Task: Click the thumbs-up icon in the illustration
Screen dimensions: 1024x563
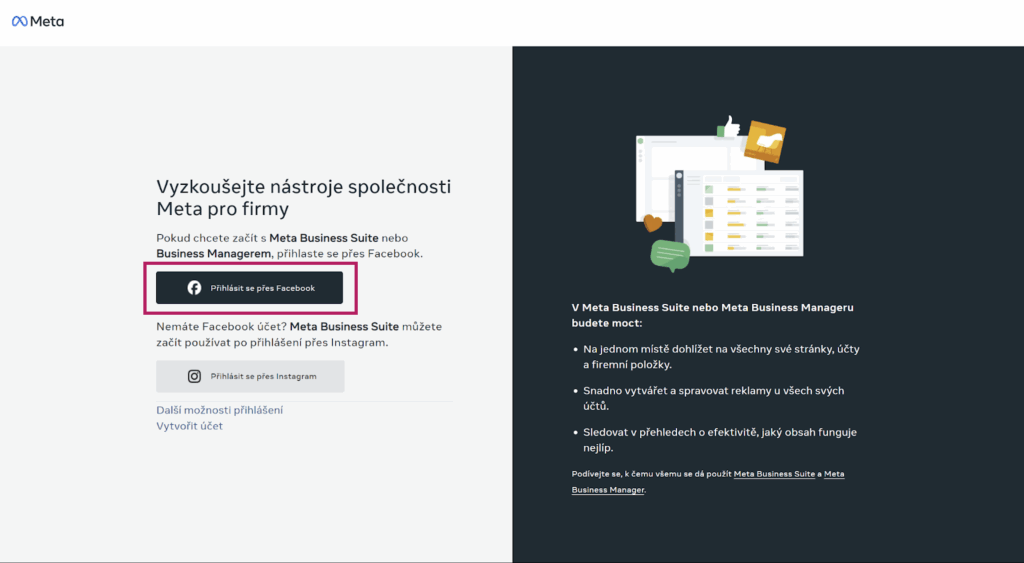Action: (x=727, y=127)
